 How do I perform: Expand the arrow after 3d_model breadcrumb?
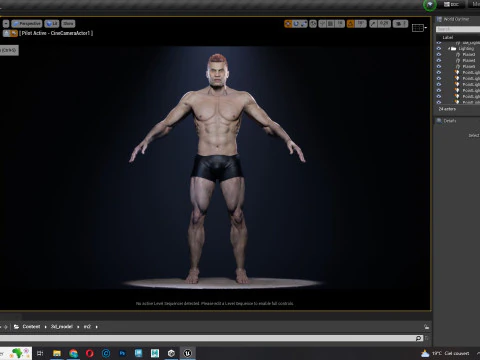(x=78, y=327)
